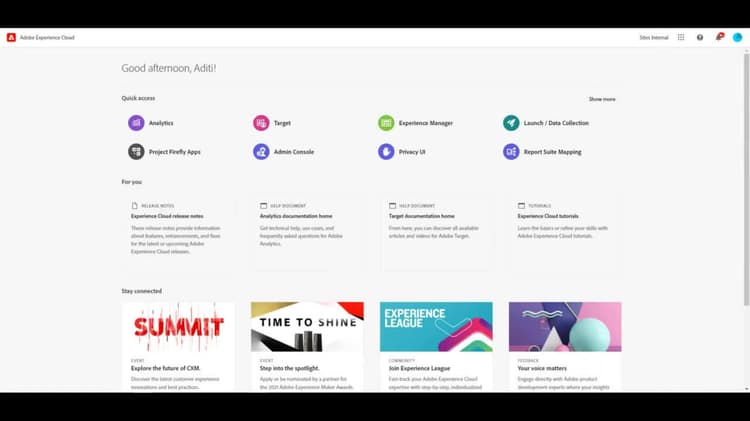750x421 pixels.
Task: Open the app switcher grid icon
Action: [x=681, y=37]
